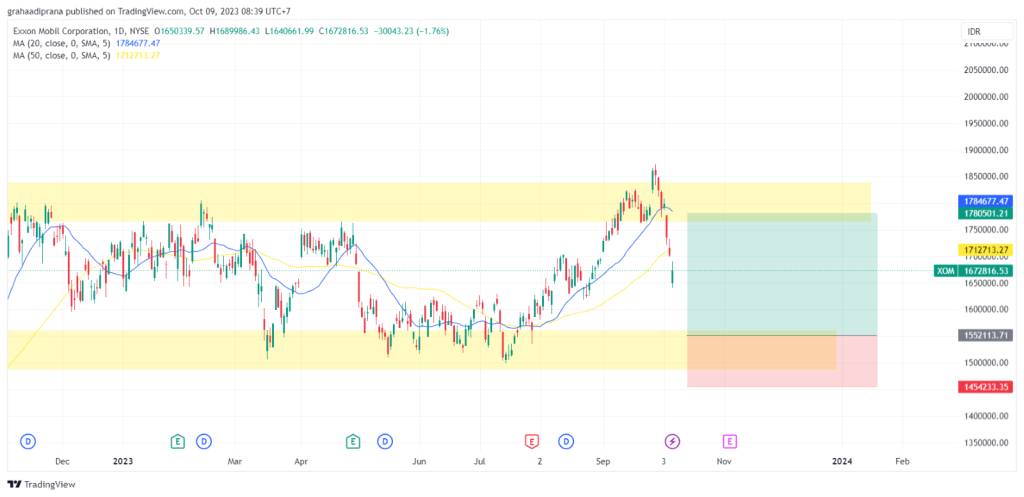This screenshot has width=1024, height=497.
Task: Click the green 1780501.21 target price label
Action: point(986,213)
